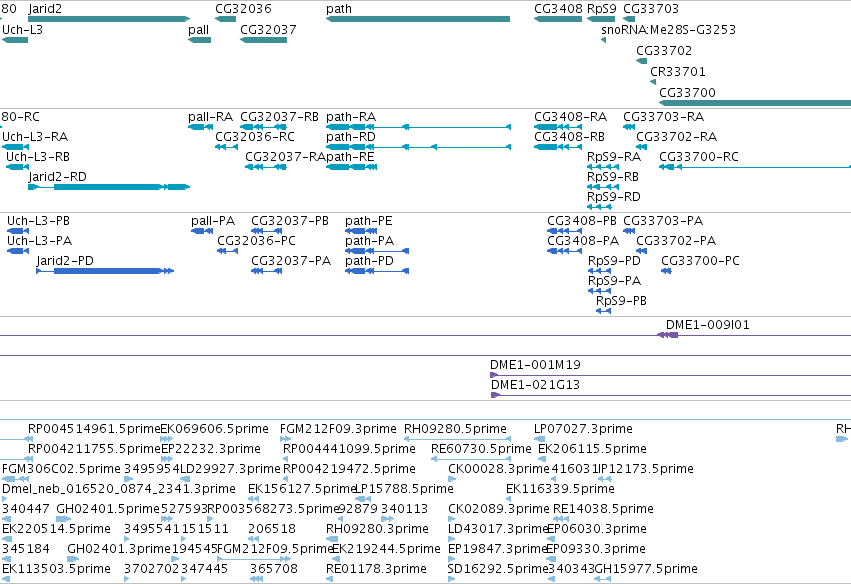This screenshot has height=584, width=851.
Task: Select the RpS9-PD protein feature
Action: pos(600,271)
